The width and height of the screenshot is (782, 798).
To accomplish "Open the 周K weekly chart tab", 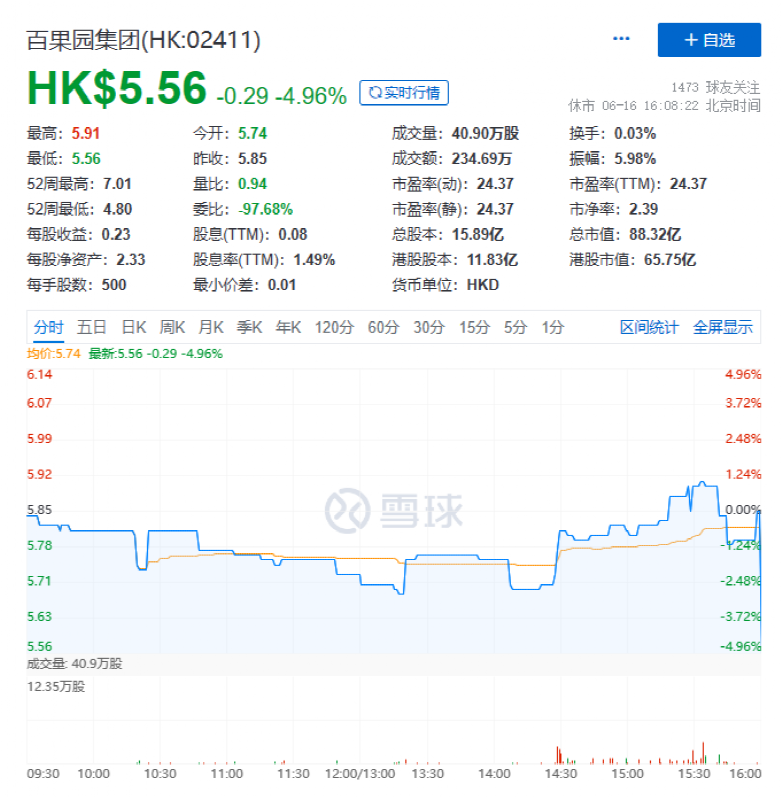I will [x=172, y=327].
